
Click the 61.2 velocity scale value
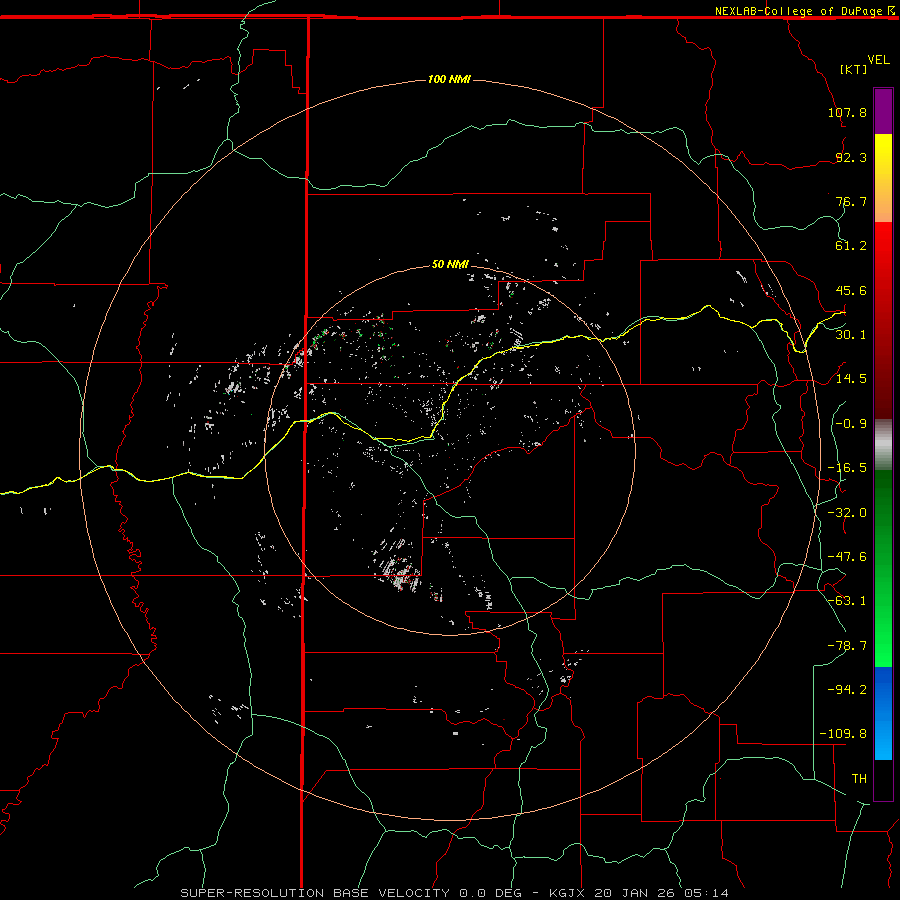coord(851,246)
